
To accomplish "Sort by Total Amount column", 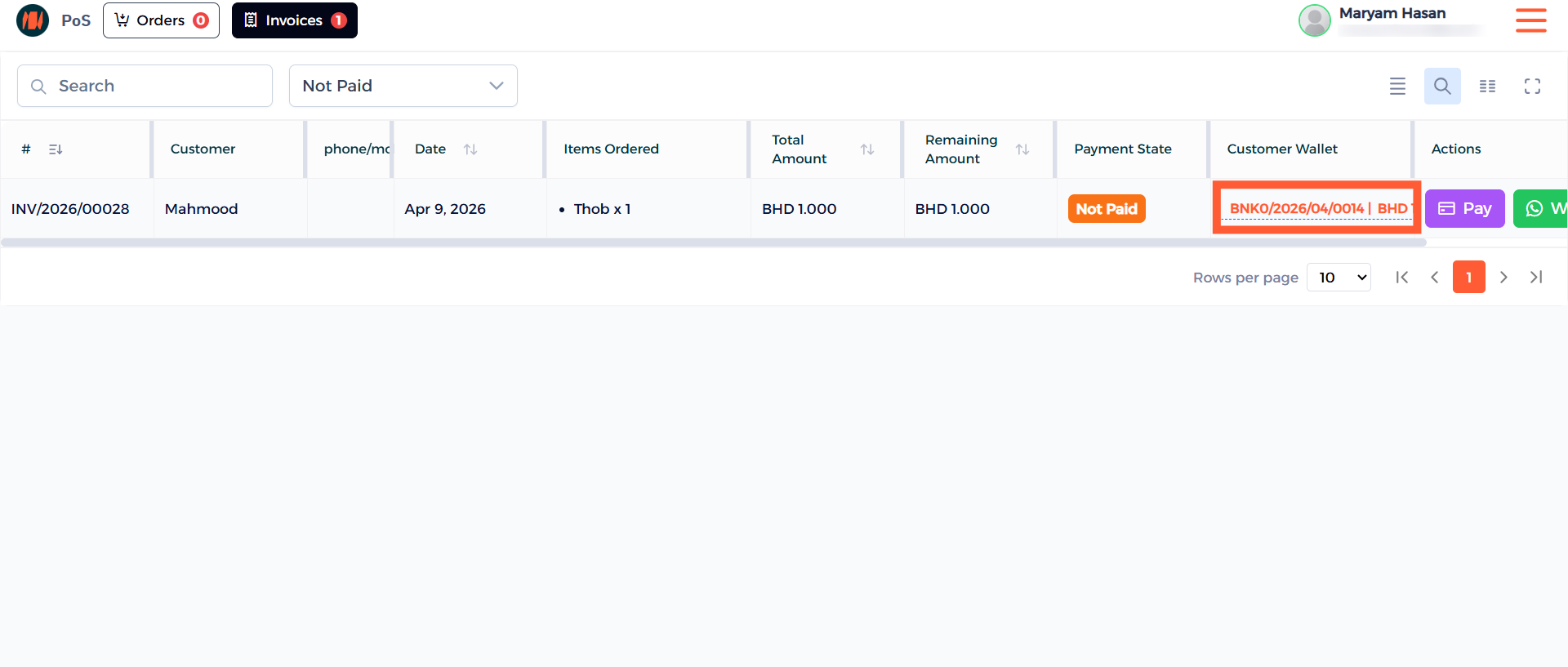I will pos(867,149).
